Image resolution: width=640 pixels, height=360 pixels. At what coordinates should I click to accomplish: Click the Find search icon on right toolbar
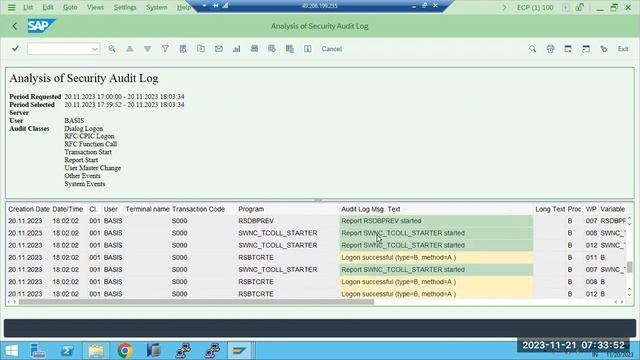point(533,49)
